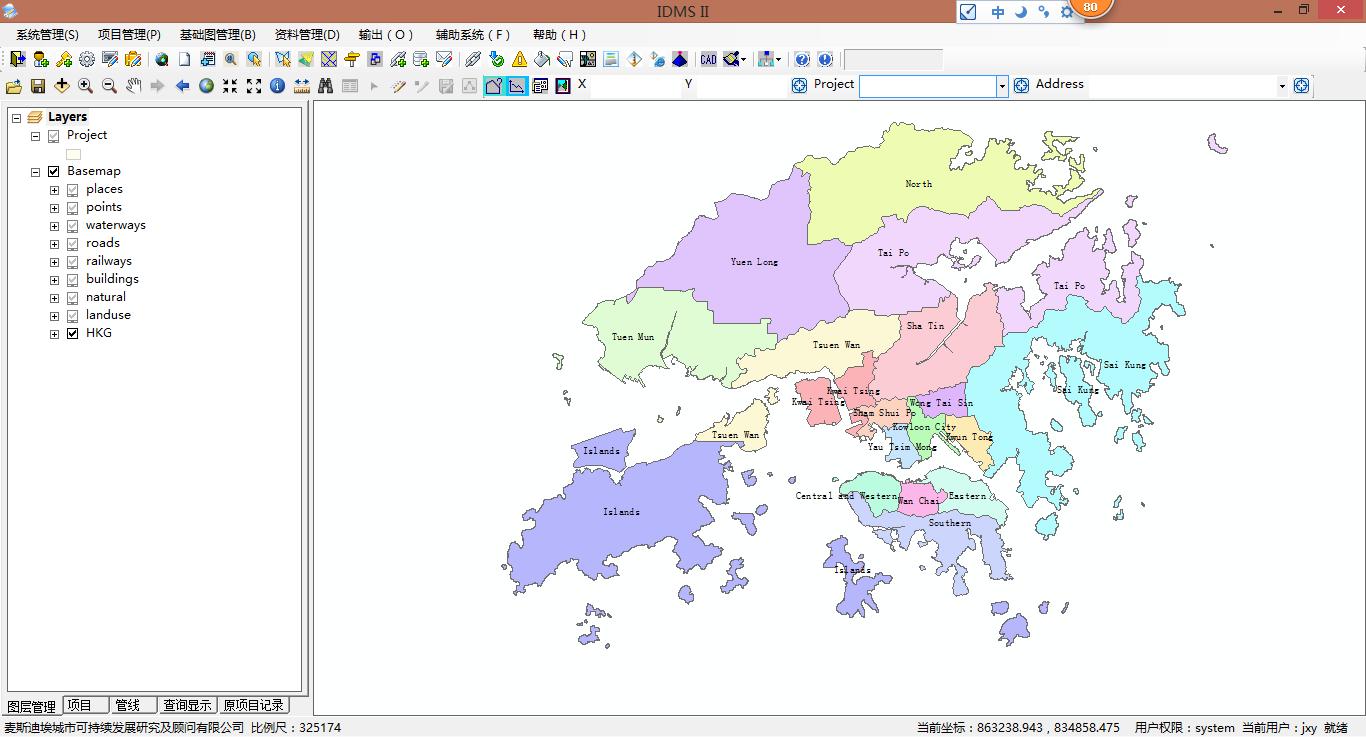Image resolution: width=1366 pixels, height=737 pixels.
Task: Select the Identify info tool
Action: 278,86
